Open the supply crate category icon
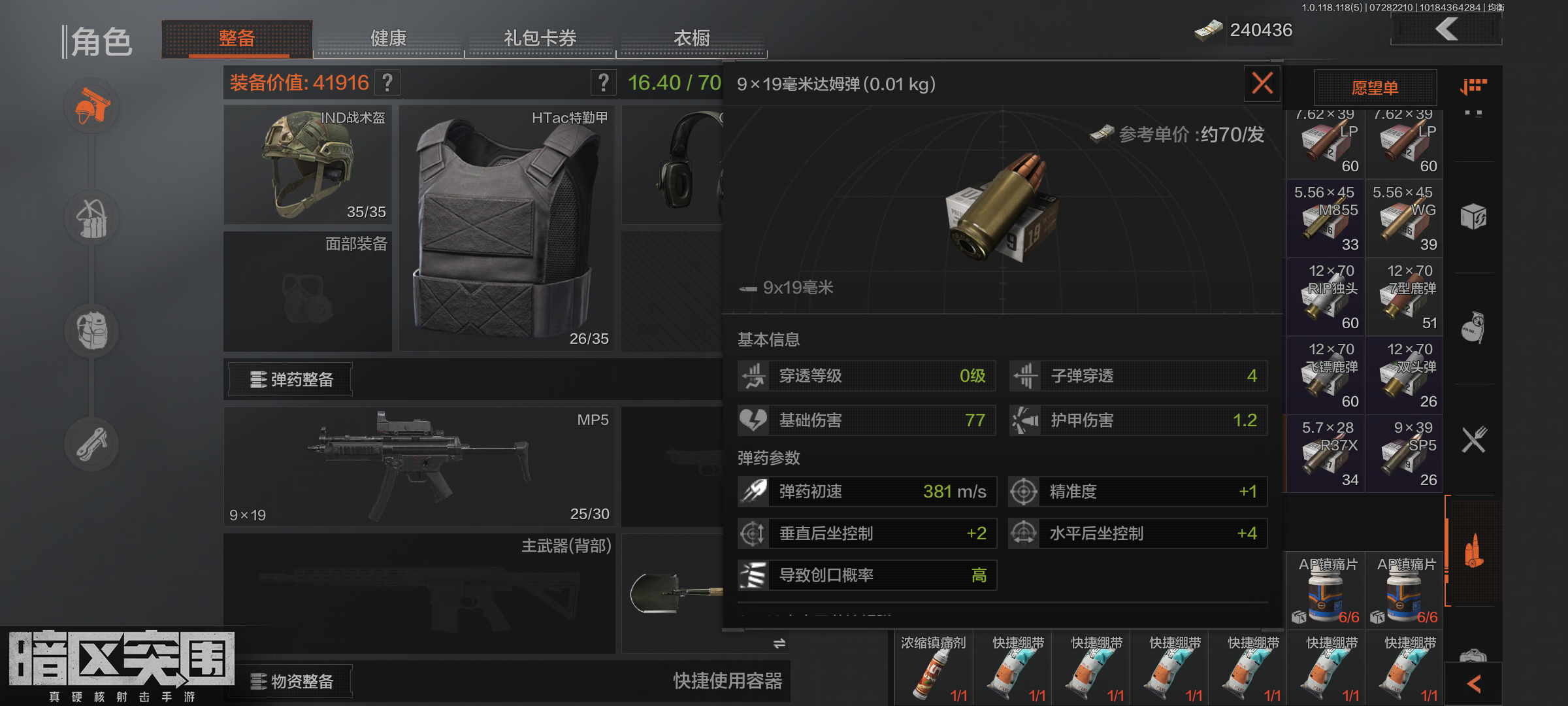This screenshot has width=1568, height=706. tap(1473, 216)
